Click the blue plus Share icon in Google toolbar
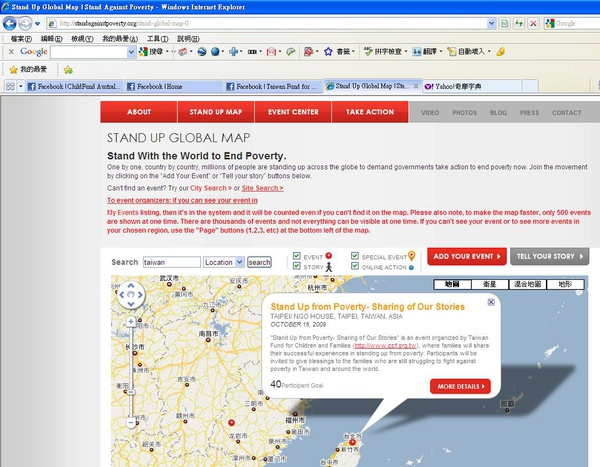Viewport: 600px width, 467px height. [x=233, y=51]
